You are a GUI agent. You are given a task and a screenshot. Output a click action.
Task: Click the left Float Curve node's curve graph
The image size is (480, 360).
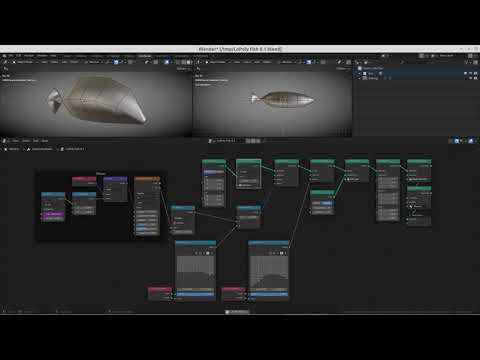(196, 271)
